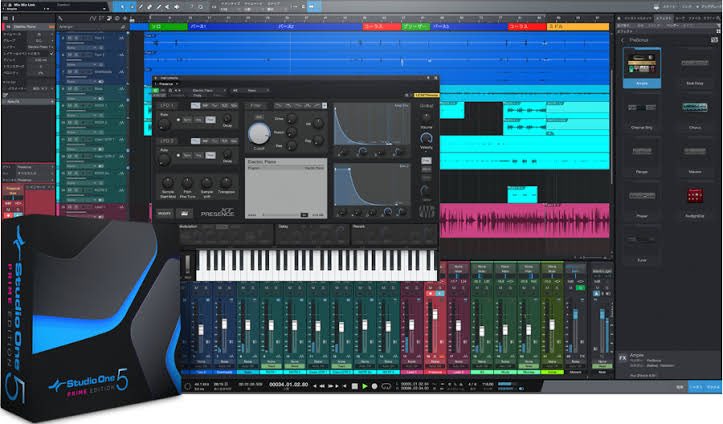723x424 pixels.
Task: Switch to the highlighted ミックス view tab
Action: 695,387
